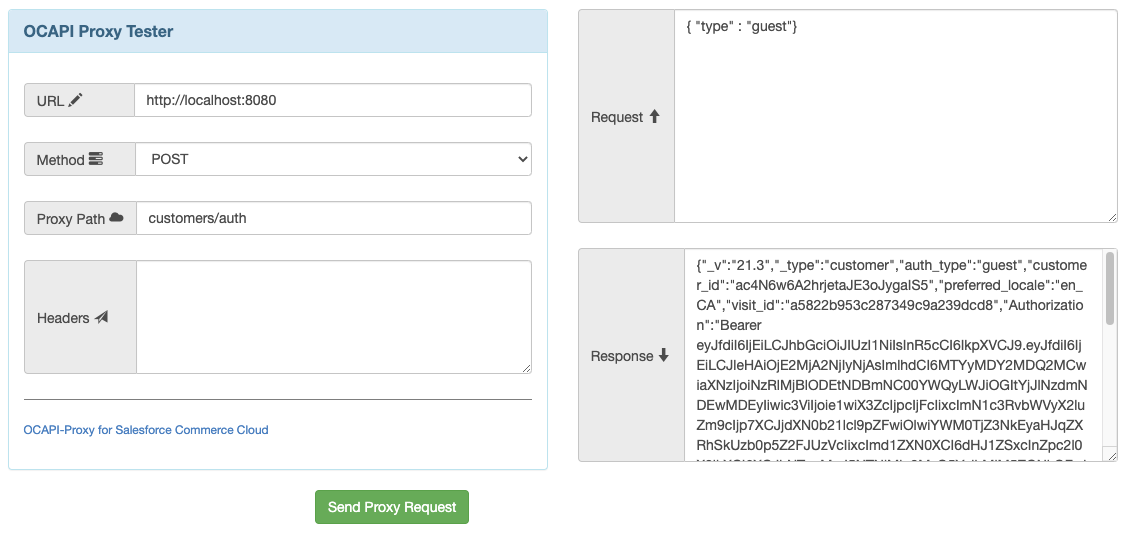The image size is (1127, 533).
Task: Click inside the Headers text area
Action: click(x=333, y=317)
